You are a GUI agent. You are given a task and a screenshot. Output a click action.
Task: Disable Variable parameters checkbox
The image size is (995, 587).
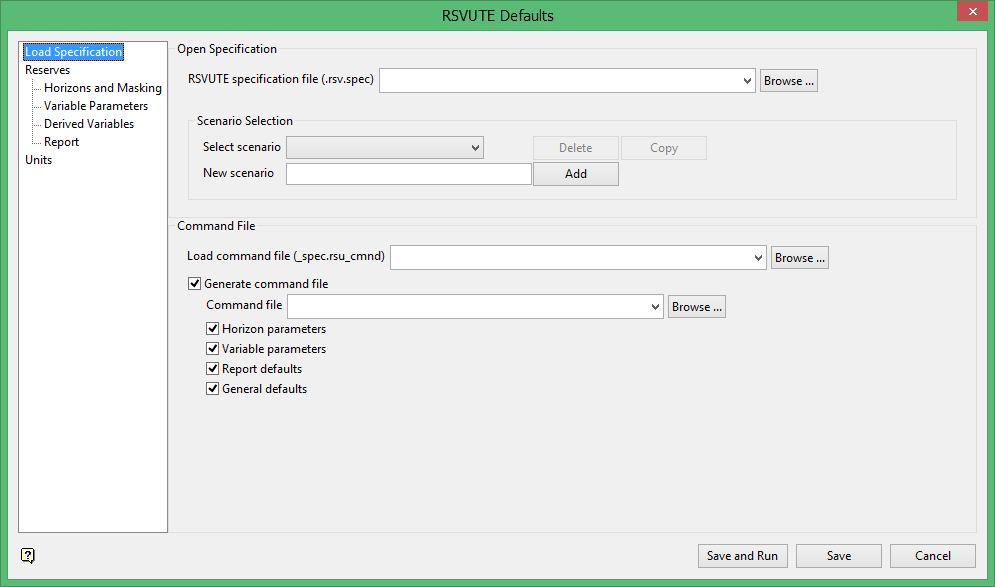(x=213, y=349)
